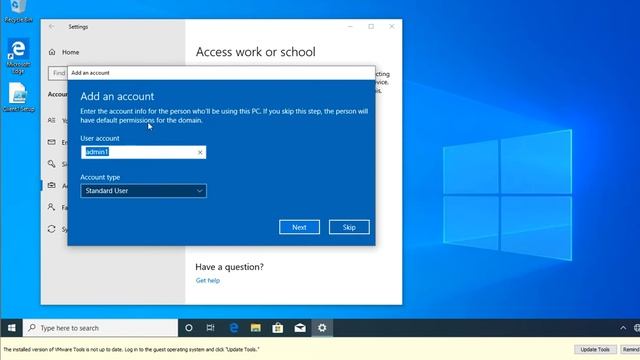Click the Skip button
Image resolution: width=640 pixels, height=360 pixels.
coord(349,227)
